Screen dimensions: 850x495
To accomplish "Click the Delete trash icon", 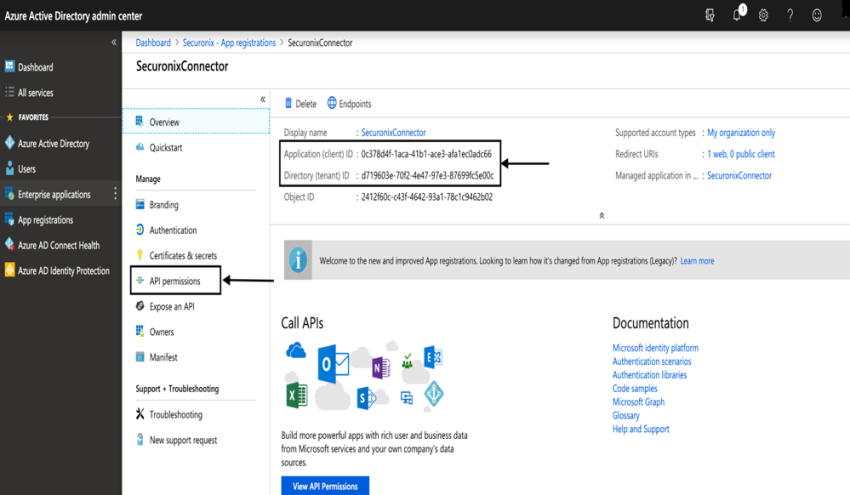I will pyautogui.click(x=289, y=104).
